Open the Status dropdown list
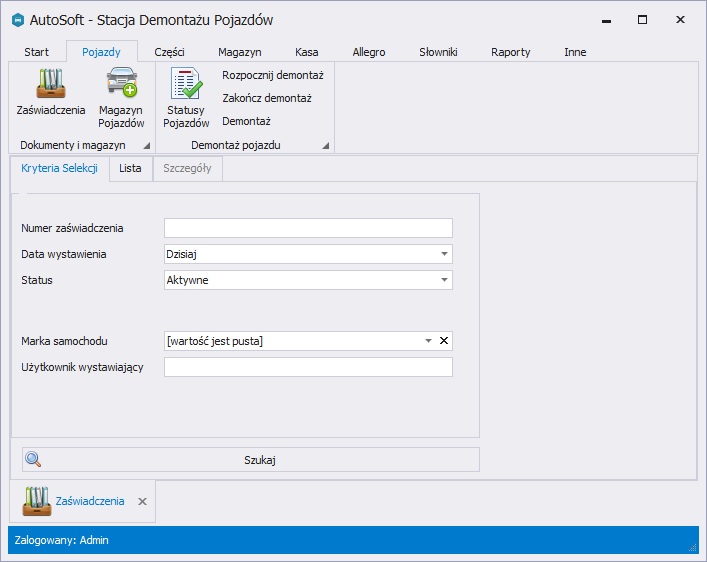707x562 pixels. tap(443, 280)
